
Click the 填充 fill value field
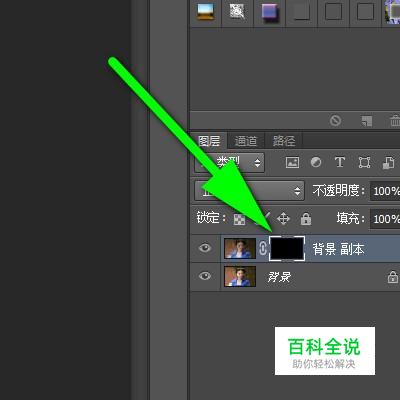click(385, 219)
